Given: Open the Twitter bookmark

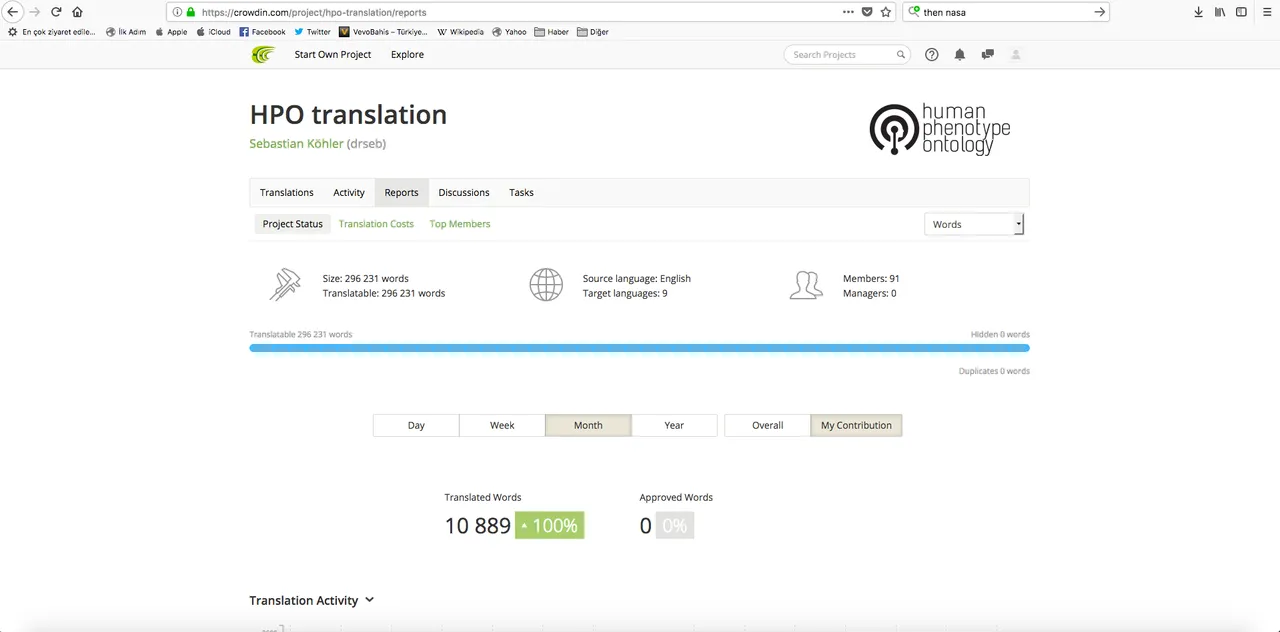Looking at the screenshot, I should pos(312,31).
